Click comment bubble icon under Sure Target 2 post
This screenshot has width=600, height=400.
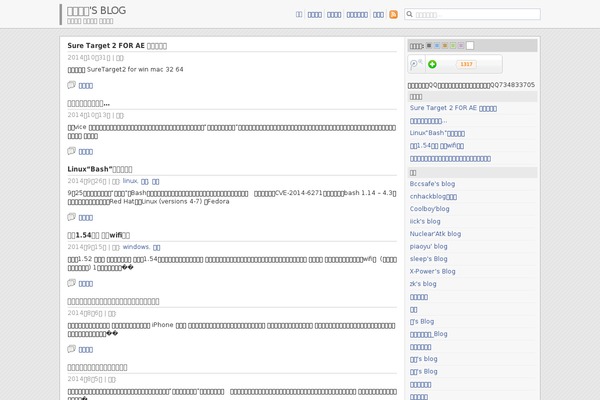coord(71,85)
